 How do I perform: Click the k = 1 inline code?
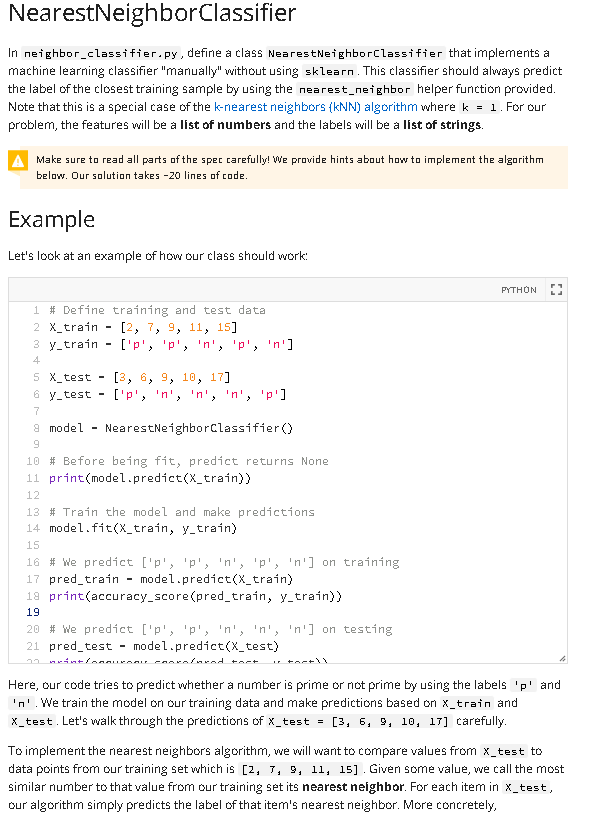coord(479,107)
